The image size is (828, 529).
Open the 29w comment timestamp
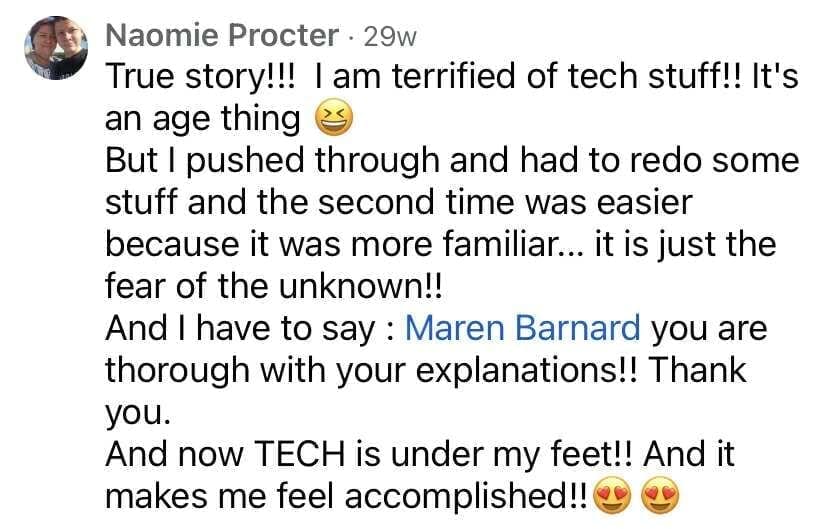point(390,37)
